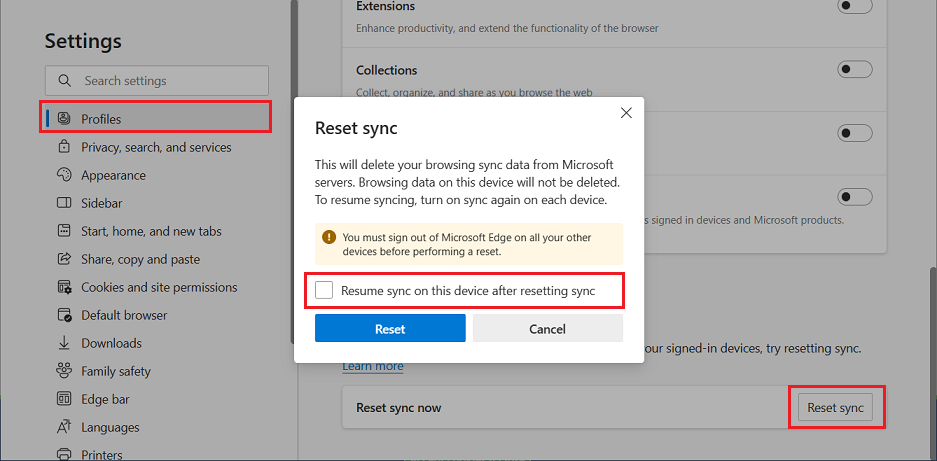Open Share, copy and paste settings

(140, 259)
